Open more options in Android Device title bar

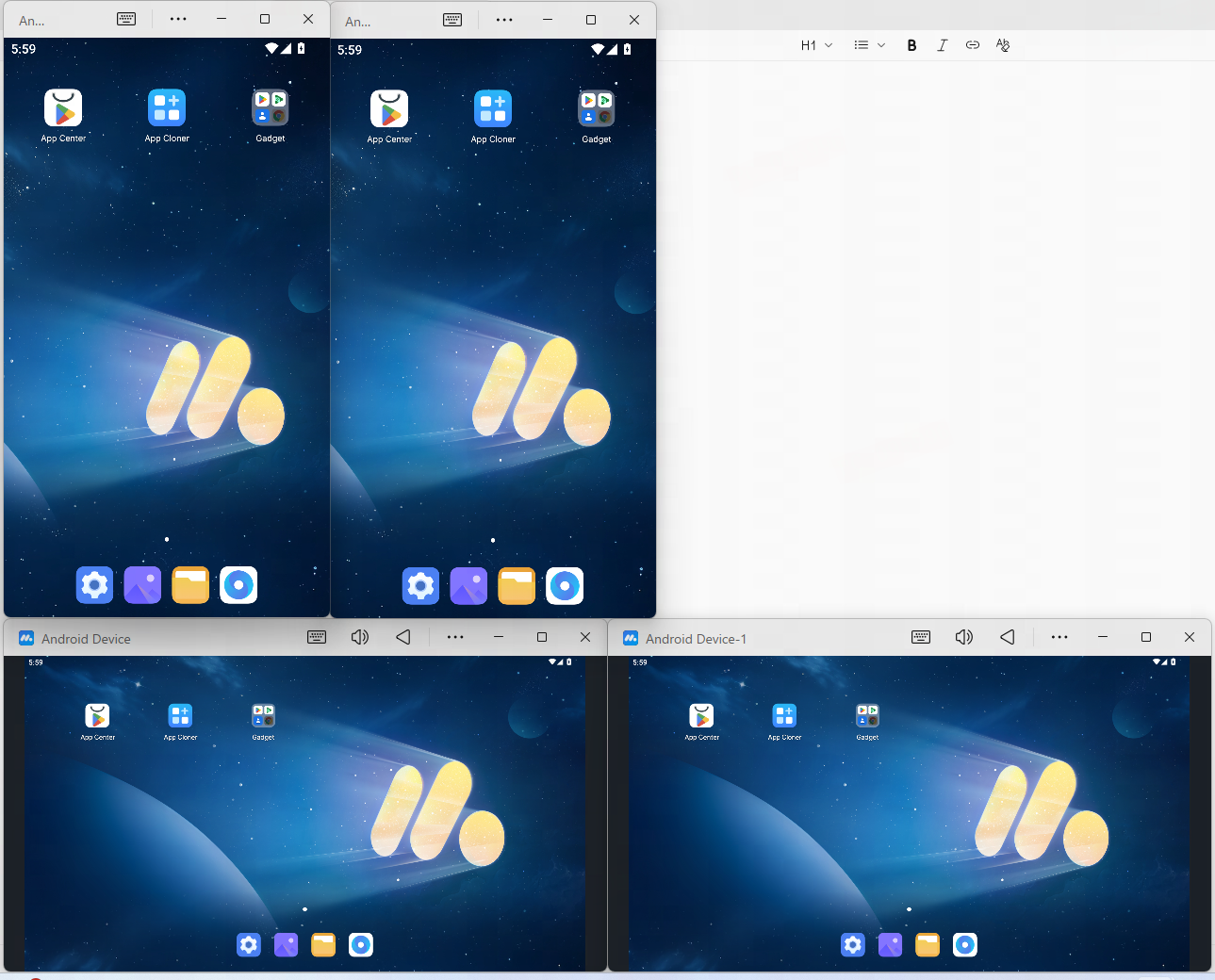(455, 637)
